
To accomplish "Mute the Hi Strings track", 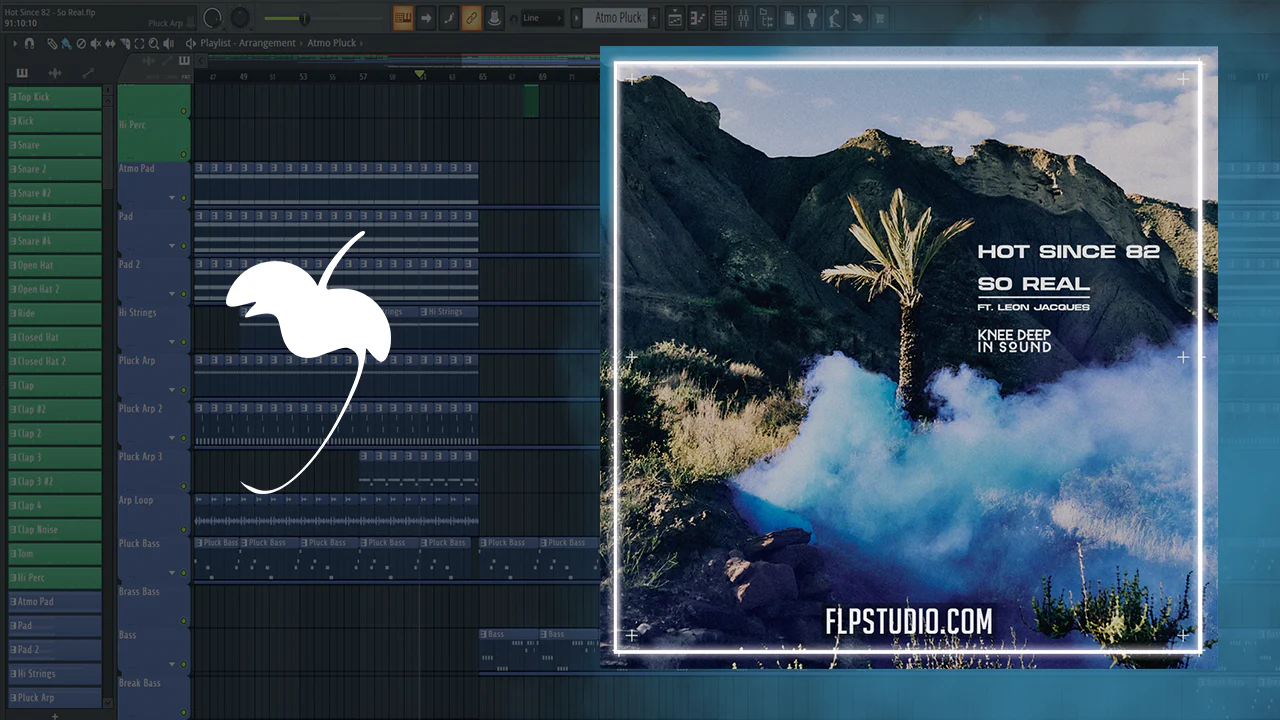I will tap(183, 342).
